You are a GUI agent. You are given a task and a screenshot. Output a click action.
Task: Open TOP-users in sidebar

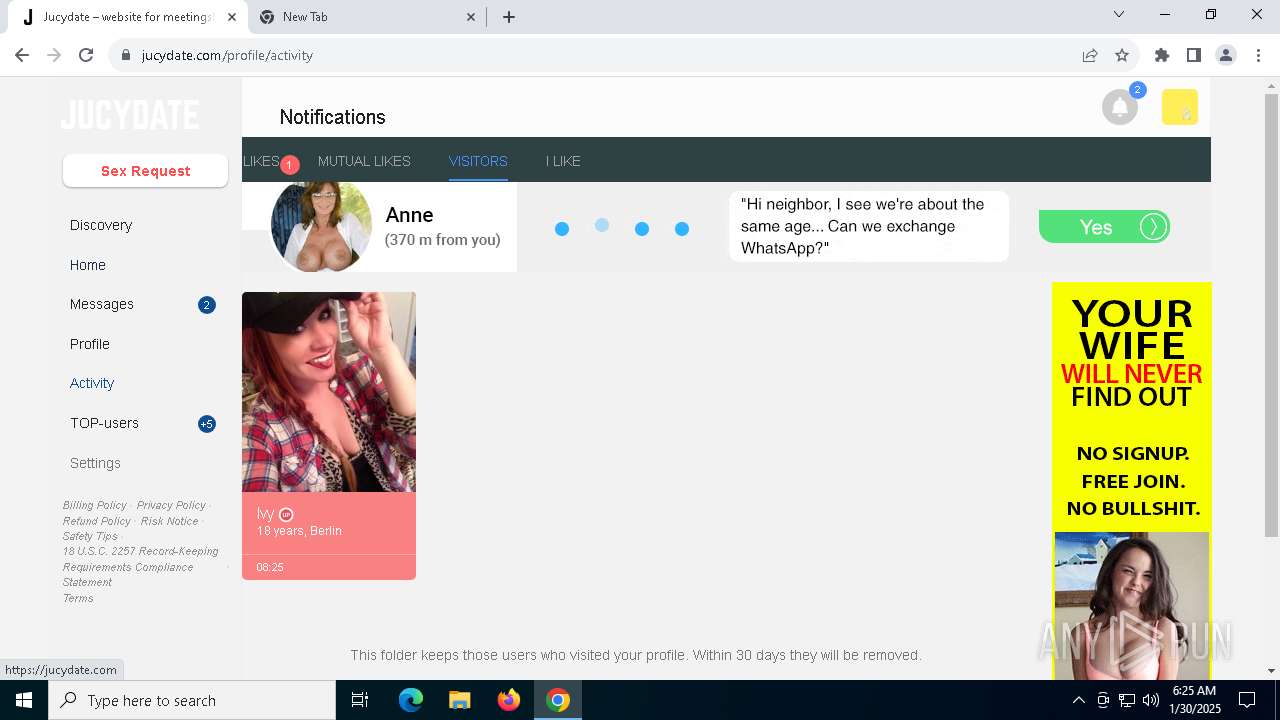(x=104, y=423)
